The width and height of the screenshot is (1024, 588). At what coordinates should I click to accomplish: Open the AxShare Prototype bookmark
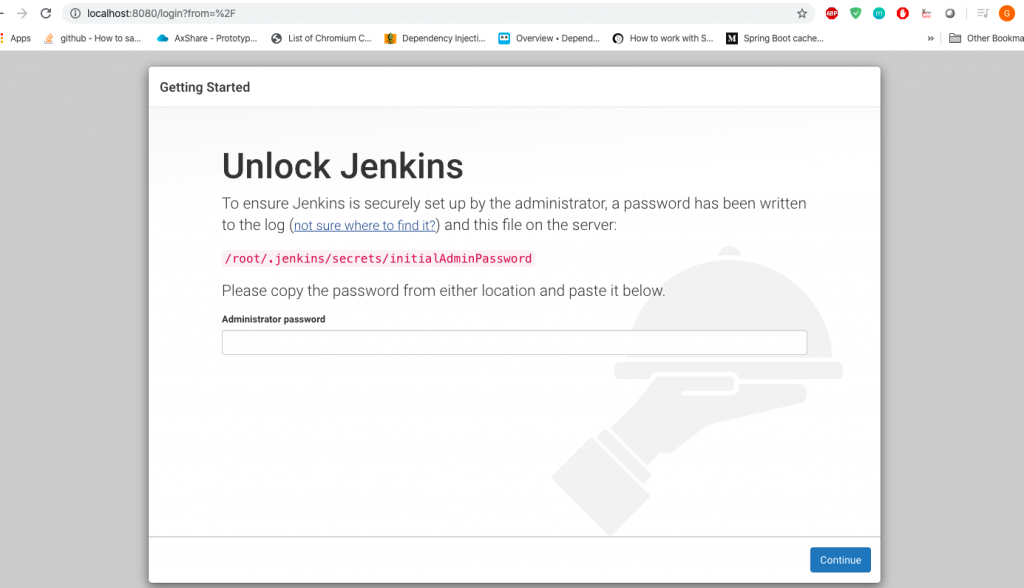[x=207, y=39]
